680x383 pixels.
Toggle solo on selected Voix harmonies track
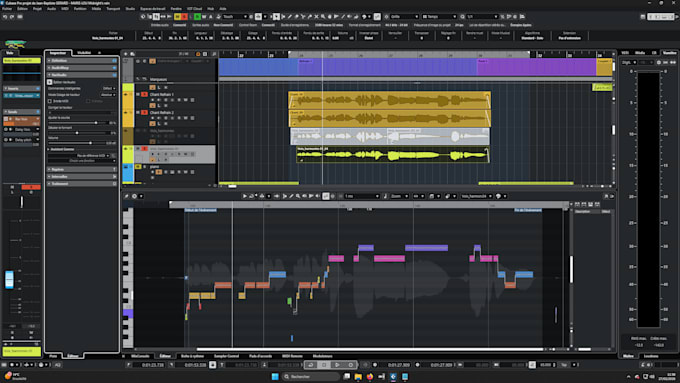(x=144, y=148)
